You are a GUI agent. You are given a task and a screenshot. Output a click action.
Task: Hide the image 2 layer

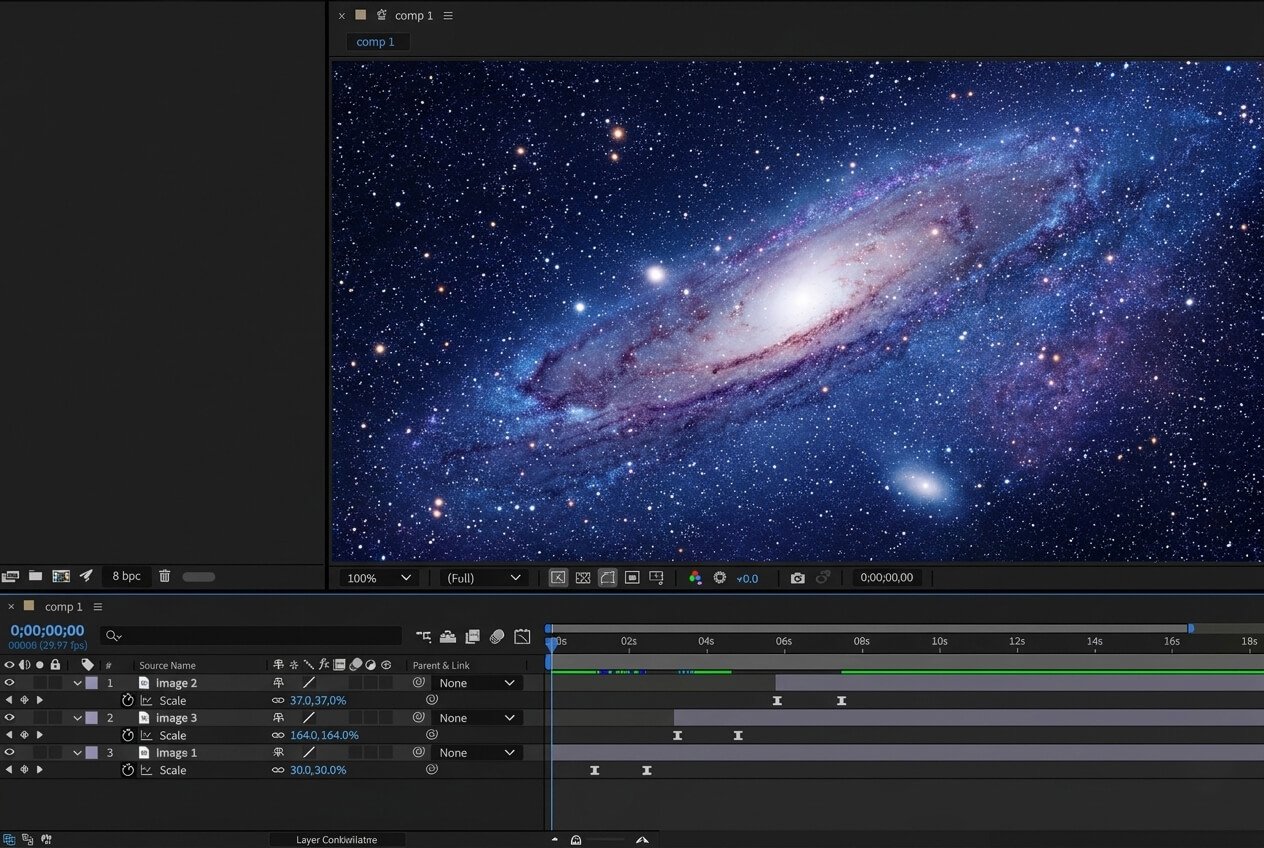pos(9,683)
